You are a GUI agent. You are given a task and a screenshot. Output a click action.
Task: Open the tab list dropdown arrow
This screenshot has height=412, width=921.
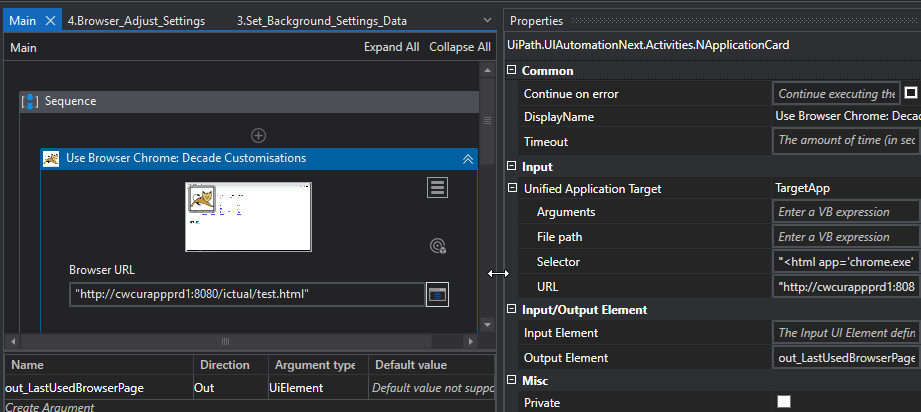click(x=486, y=20)
